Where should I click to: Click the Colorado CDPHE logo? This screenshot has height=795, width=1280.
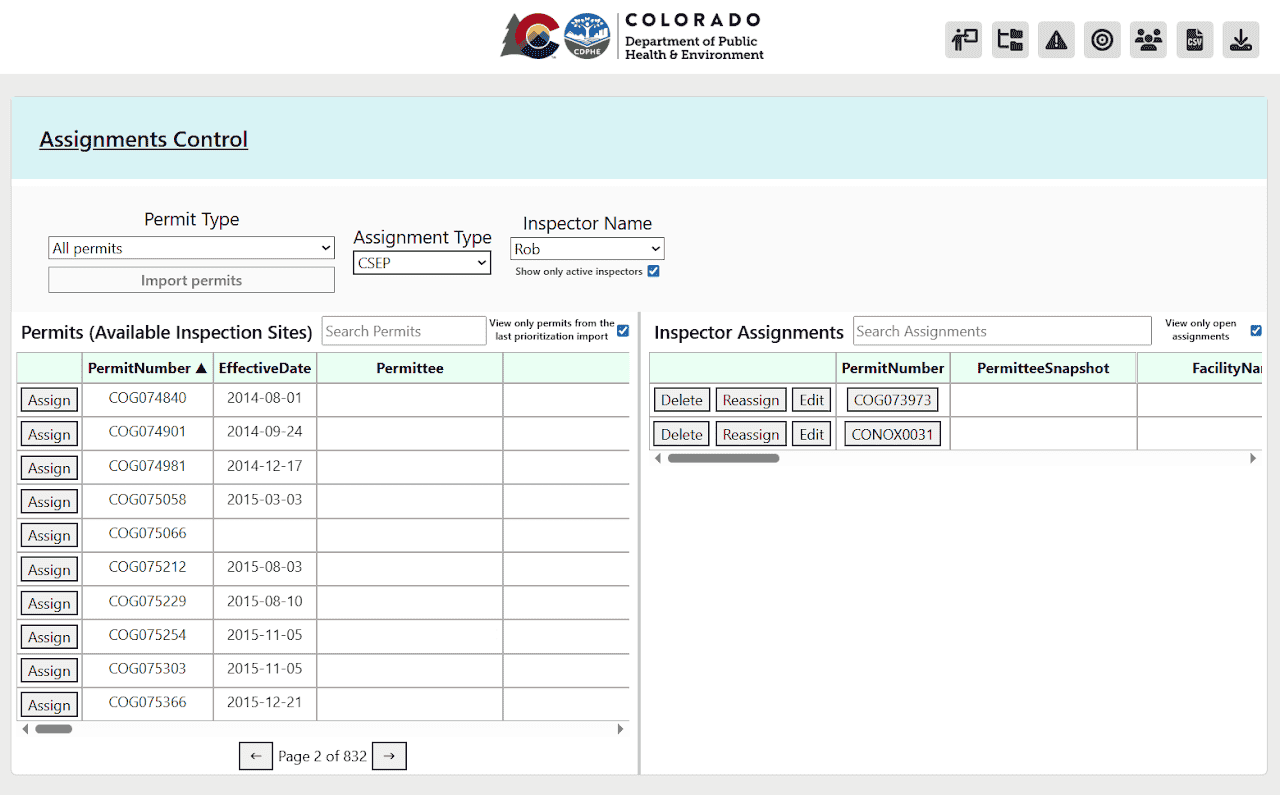pos(632,36)
